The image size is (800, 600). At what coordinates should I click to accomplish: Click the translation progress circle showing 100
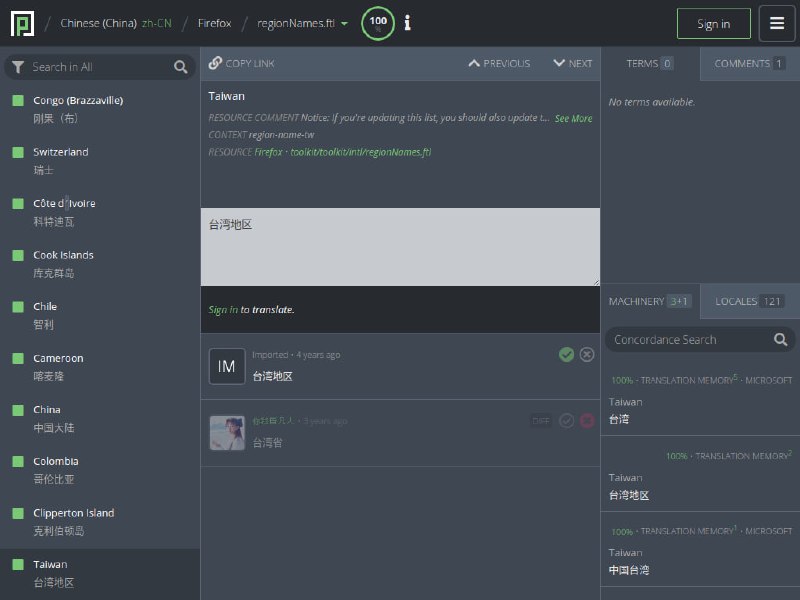tap(377, 23)
